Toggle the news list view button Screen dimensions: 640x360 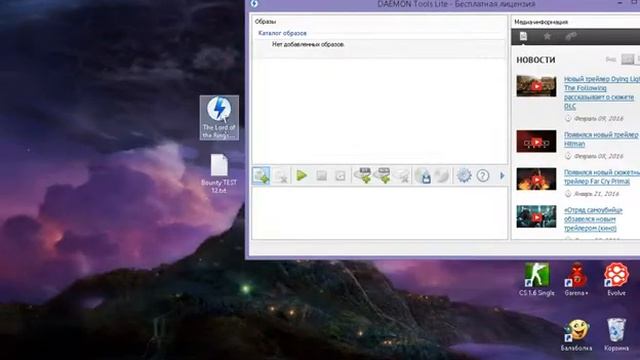[x=628, y=60]
